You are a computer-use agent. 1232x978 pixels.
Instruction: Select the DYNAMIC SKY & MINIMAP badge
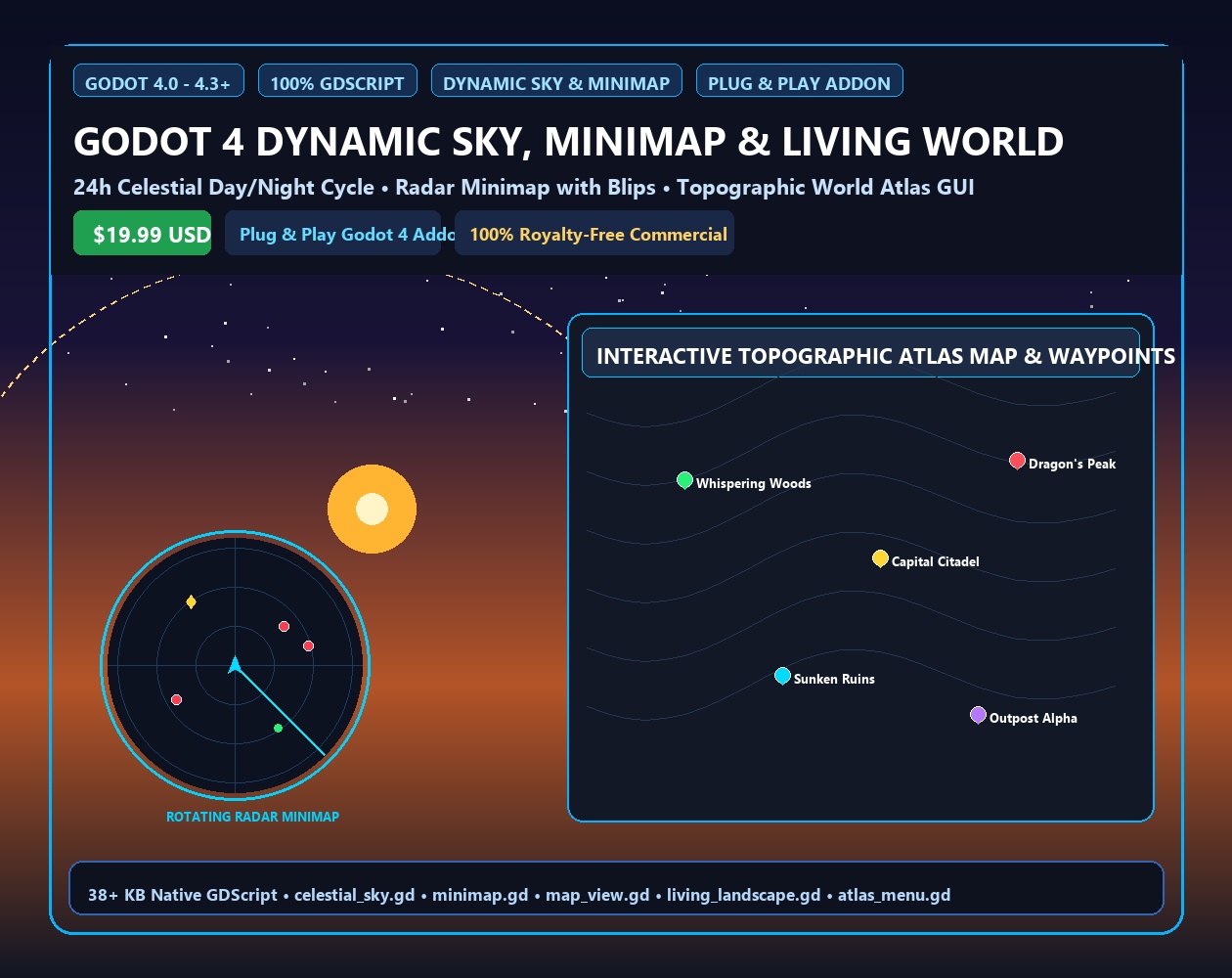556,81
